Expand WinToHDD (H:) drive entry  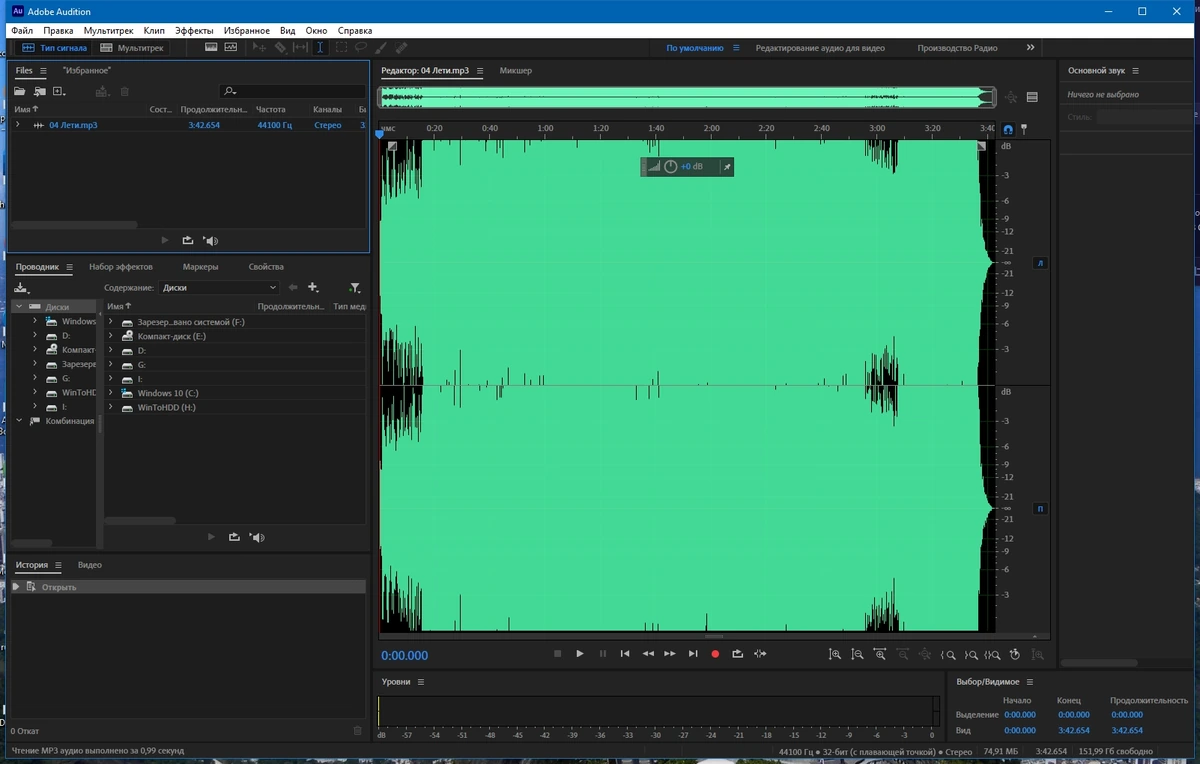[112, 407]
